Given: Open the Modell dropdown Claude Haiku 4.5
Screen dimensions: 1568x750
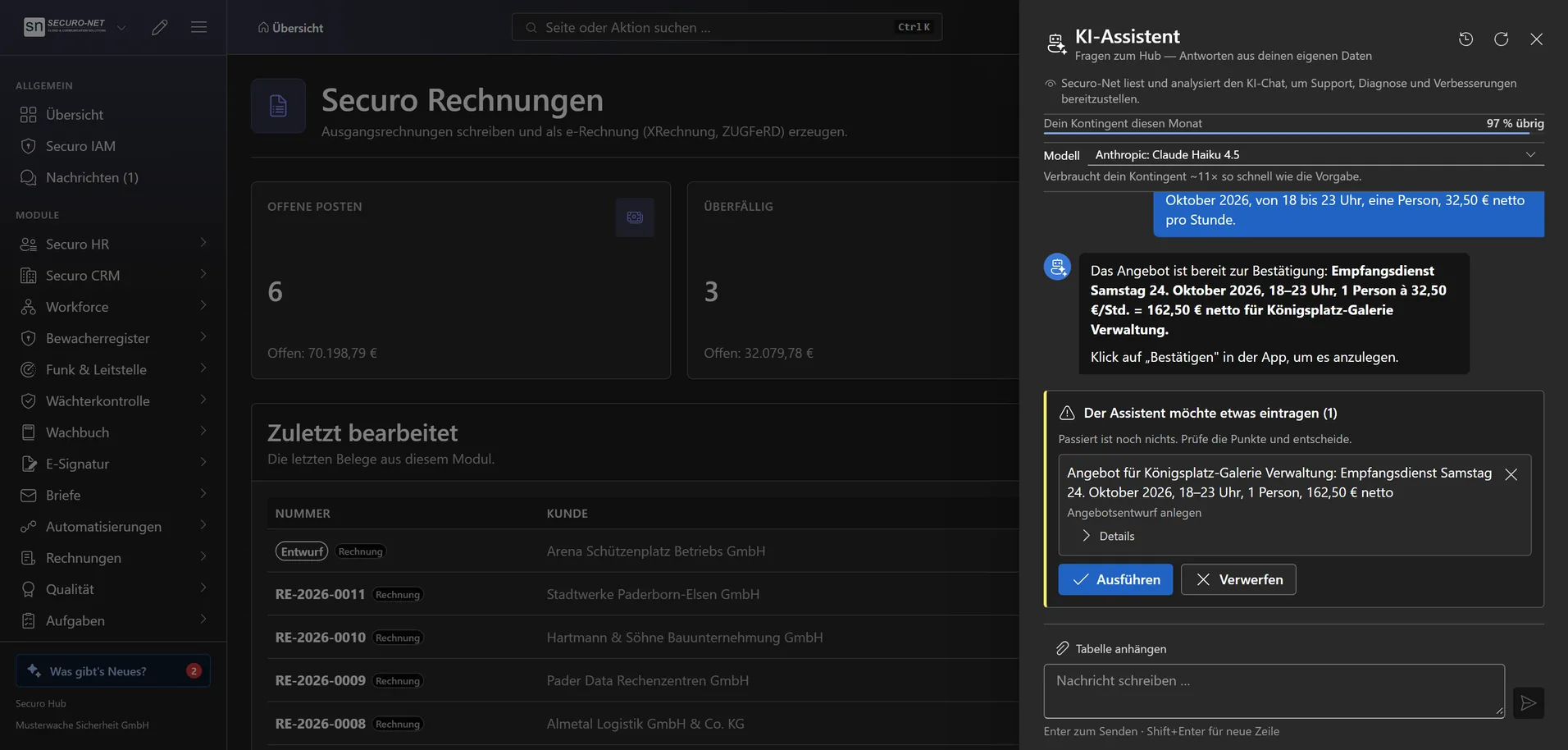Looking at the screenshot, I should (1315, 154).
